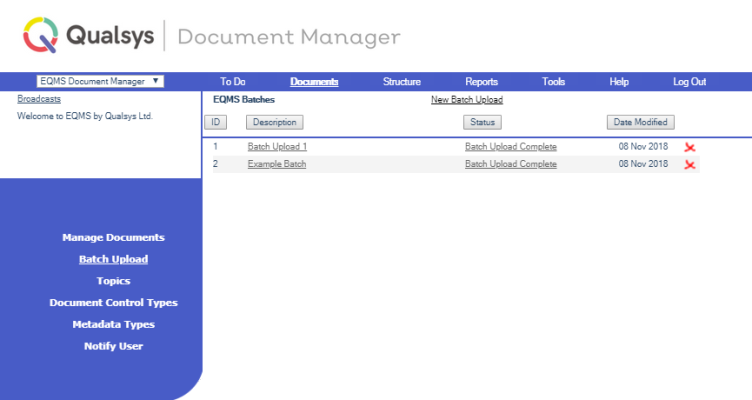Open the Help menu
Viewport: 752px width, 400px height.
619,82
